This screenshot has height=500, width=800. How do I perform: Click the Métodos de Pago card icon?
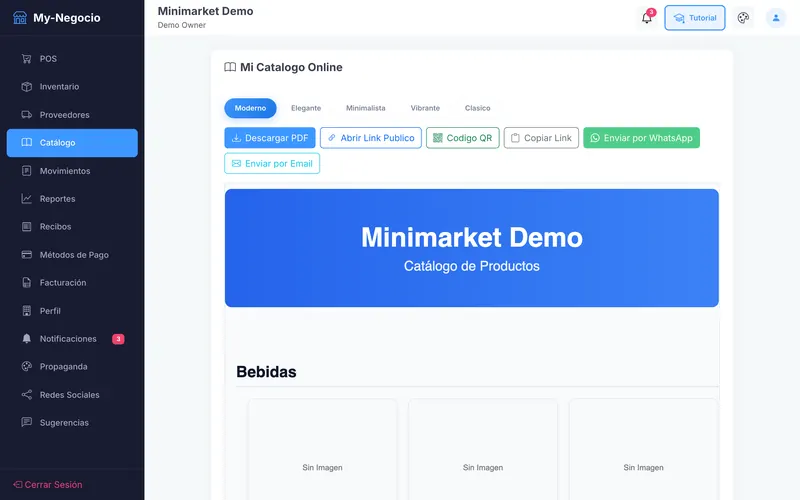point(27,255)
